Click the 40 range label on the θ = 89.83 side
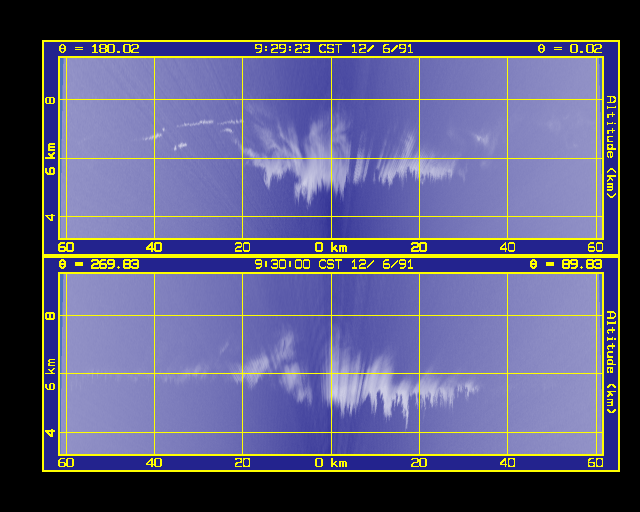Screen dimensions: 640x512 click(507, 463)
